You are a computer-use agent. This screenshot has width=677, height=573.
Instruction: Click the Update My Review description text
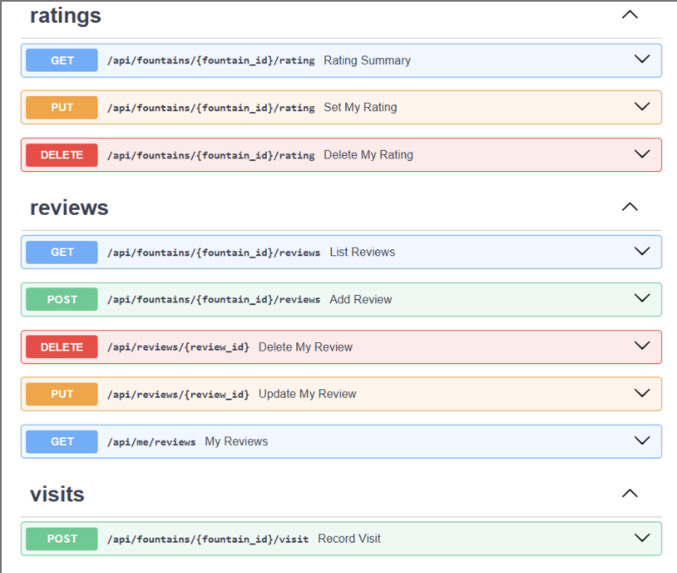[307, 394]
